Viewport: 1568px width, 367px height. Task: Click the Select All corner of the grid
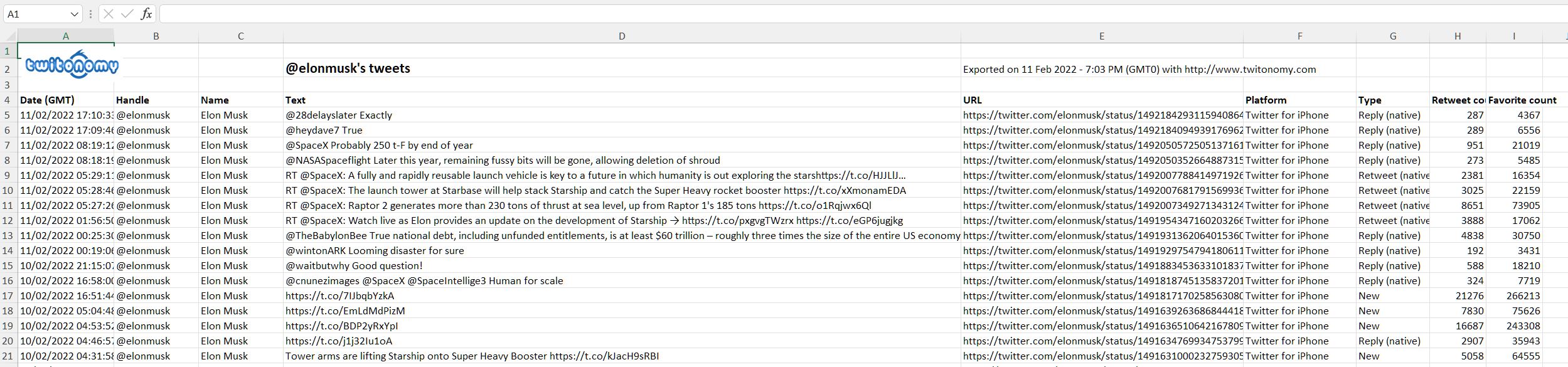[9, 36]
